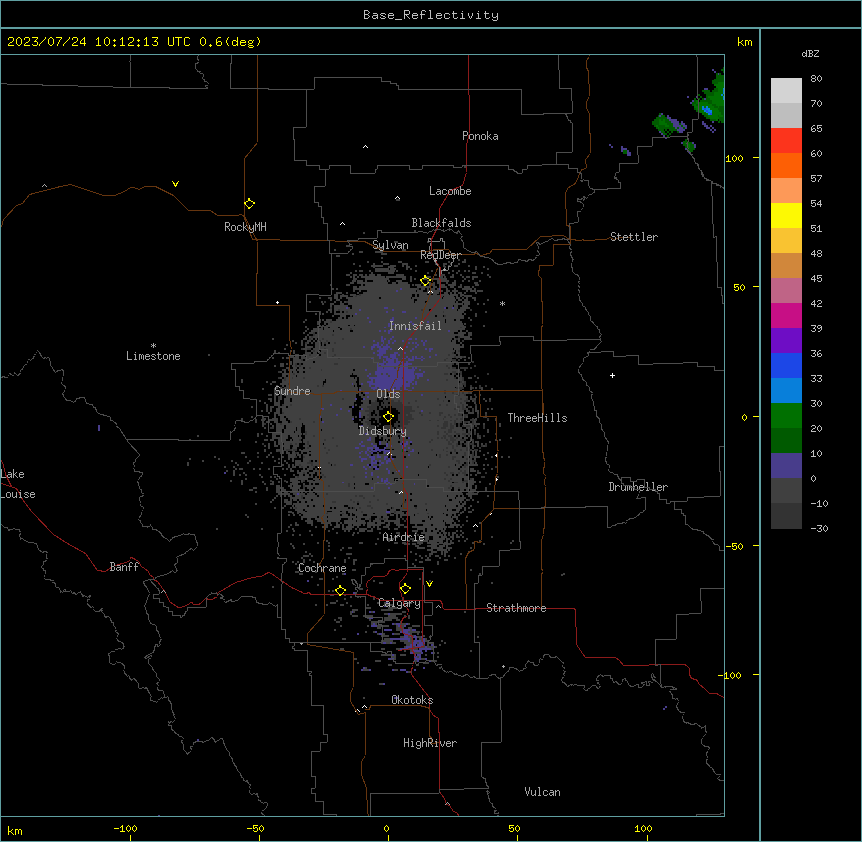Viewport: 862px width, 842px height.
Task: Click the white plus marker north of Drumheller
Action: [x=612, y=375]
